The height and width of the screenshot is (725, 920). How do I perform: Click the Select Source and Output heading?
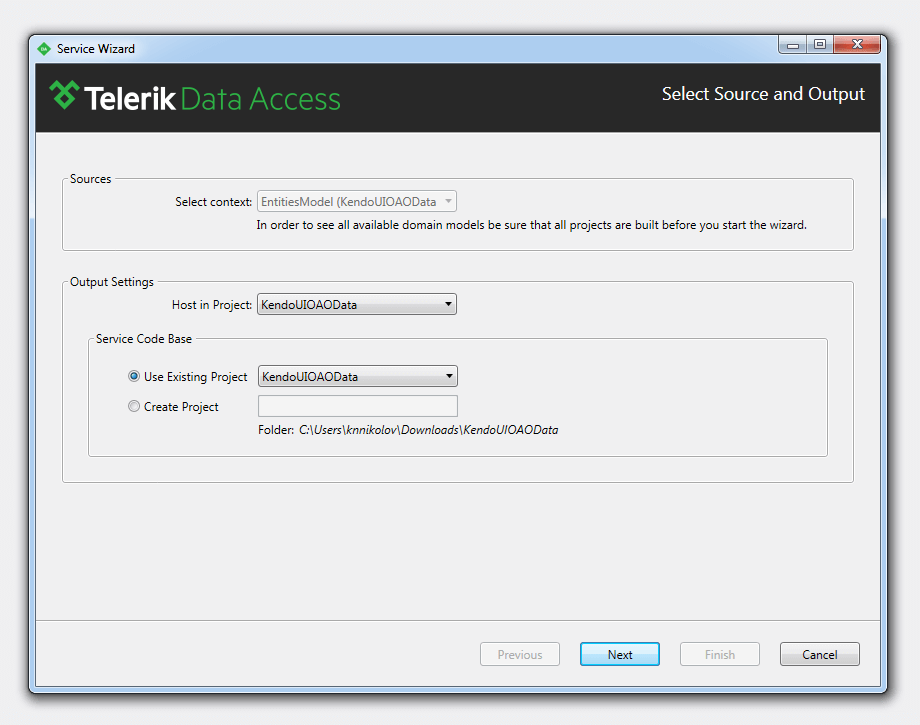[763, 94]
